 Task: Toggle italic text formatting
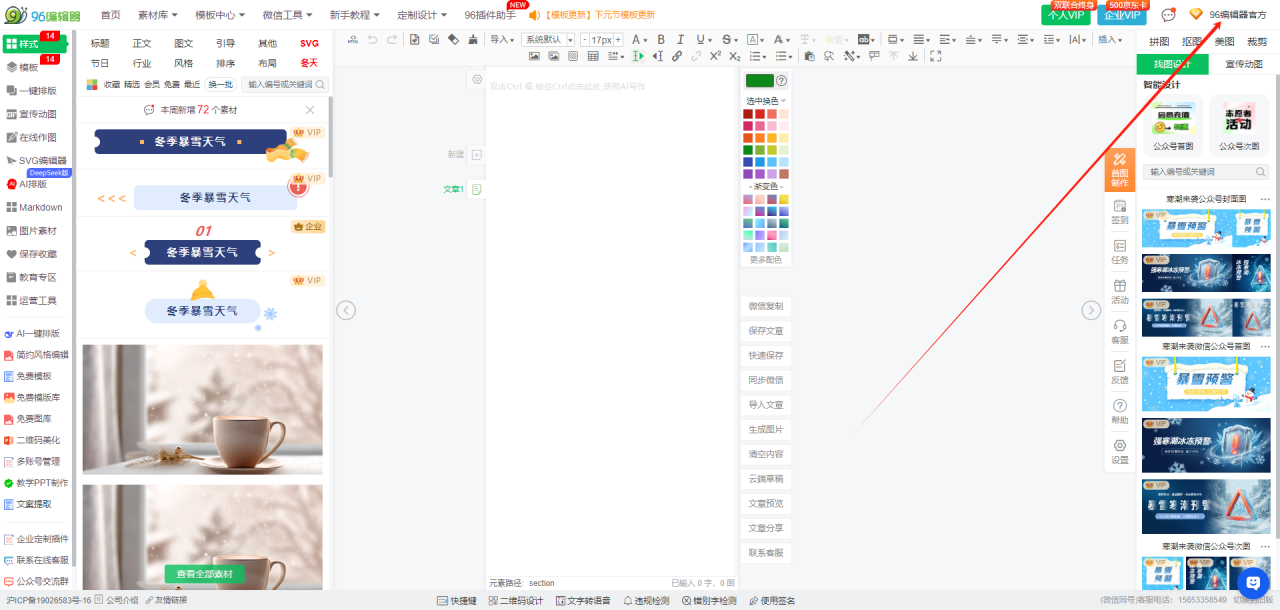click(678, 39)
